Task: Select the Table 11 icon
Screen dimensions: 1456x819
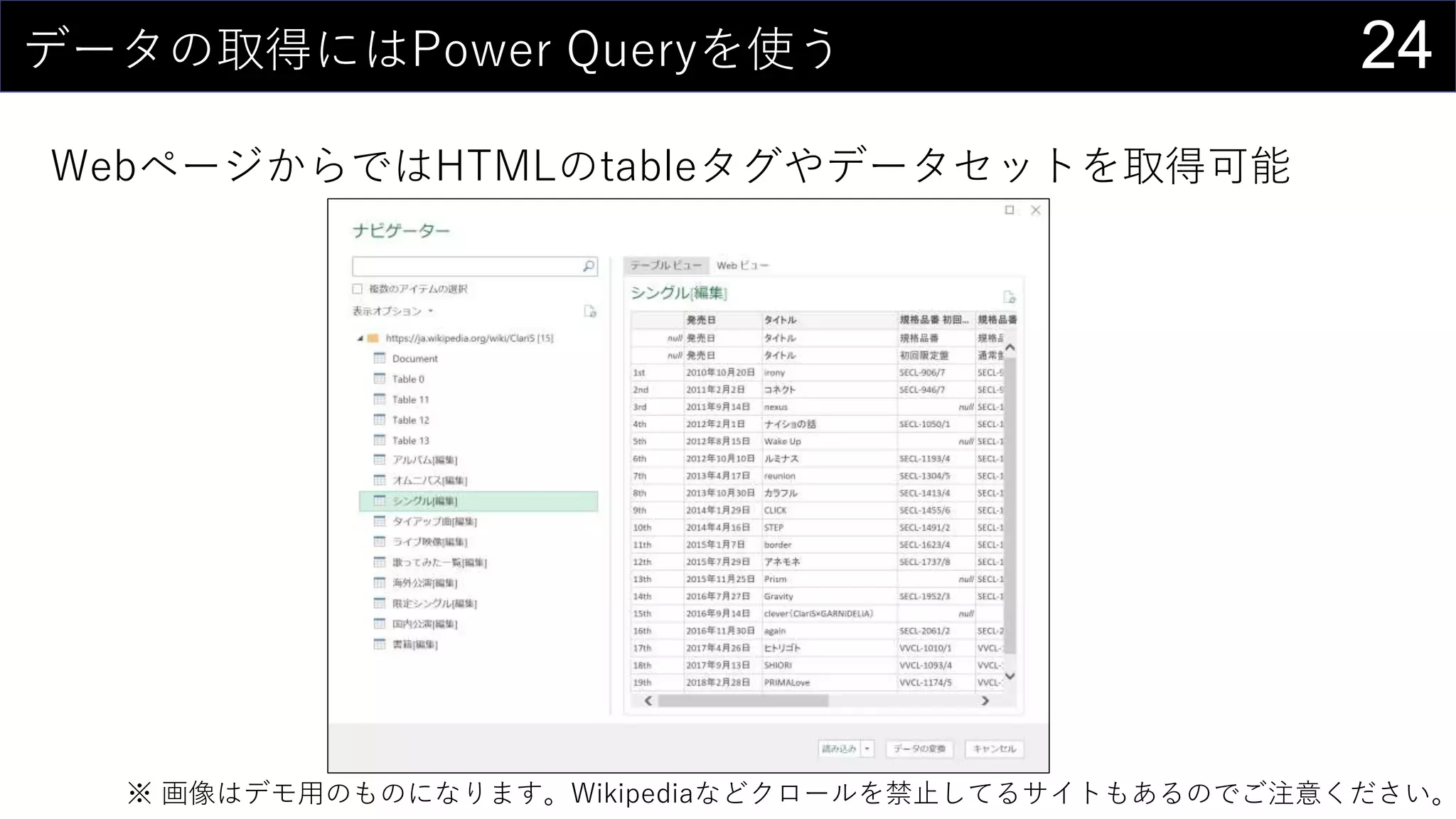Action: pos(380,399)
